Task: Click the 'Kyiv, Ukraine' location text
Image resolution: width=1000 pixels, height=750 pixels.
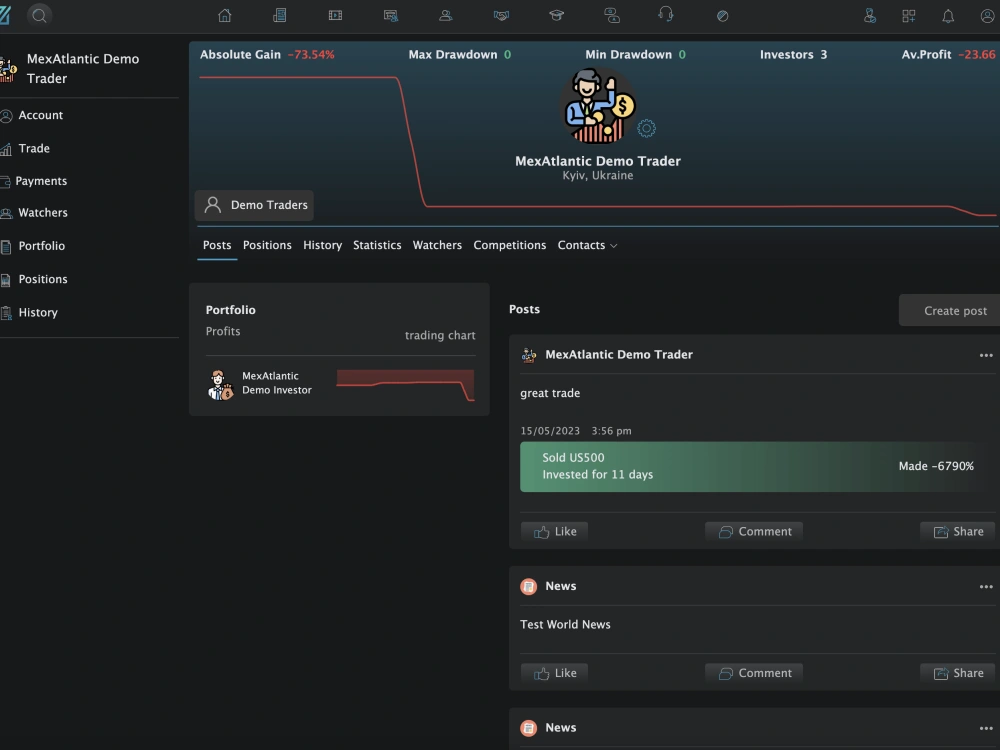Action: (x=598, y=175)
